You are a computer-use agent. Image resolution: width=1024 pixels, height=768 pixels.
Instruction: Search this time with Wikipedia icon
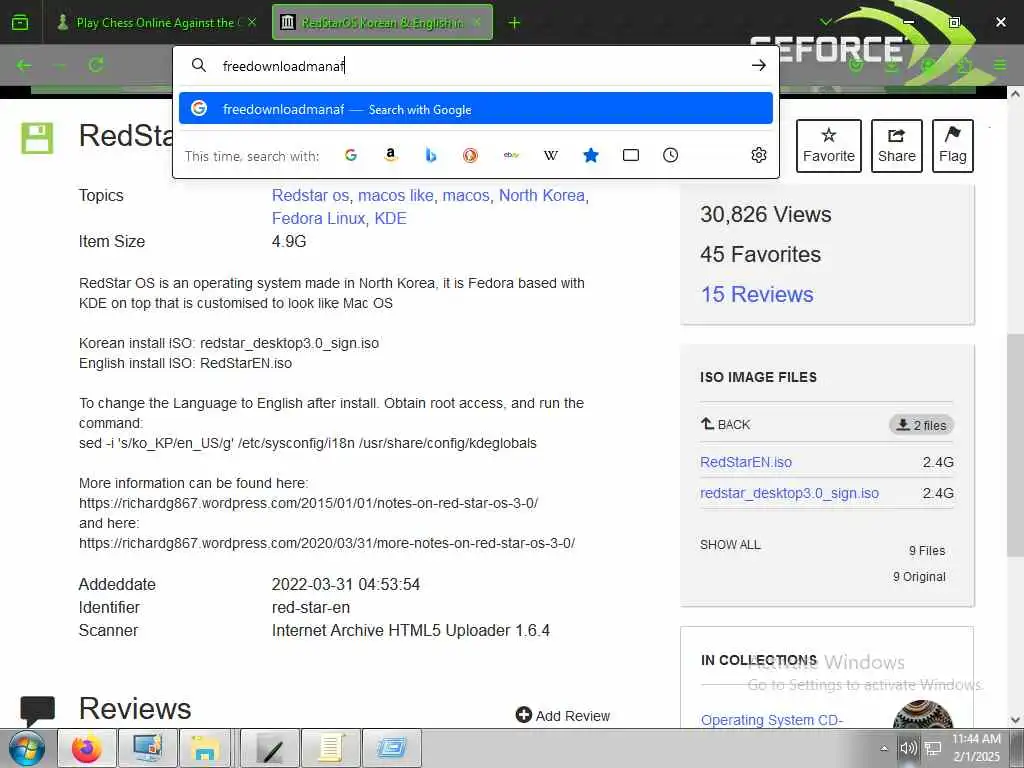pos(551,155)
